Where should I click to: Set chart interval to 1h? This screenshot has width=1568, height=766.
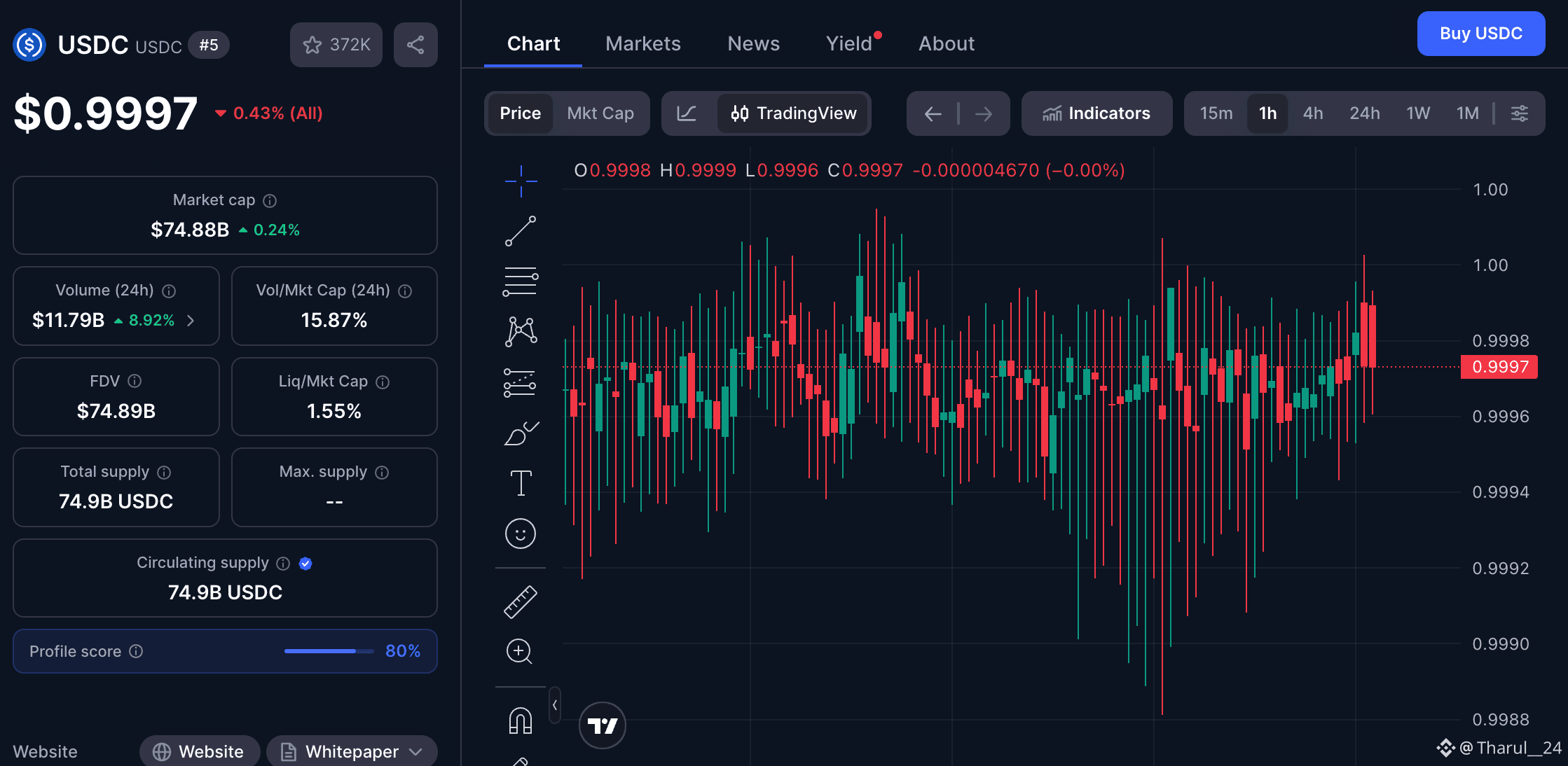point(1267,113)
